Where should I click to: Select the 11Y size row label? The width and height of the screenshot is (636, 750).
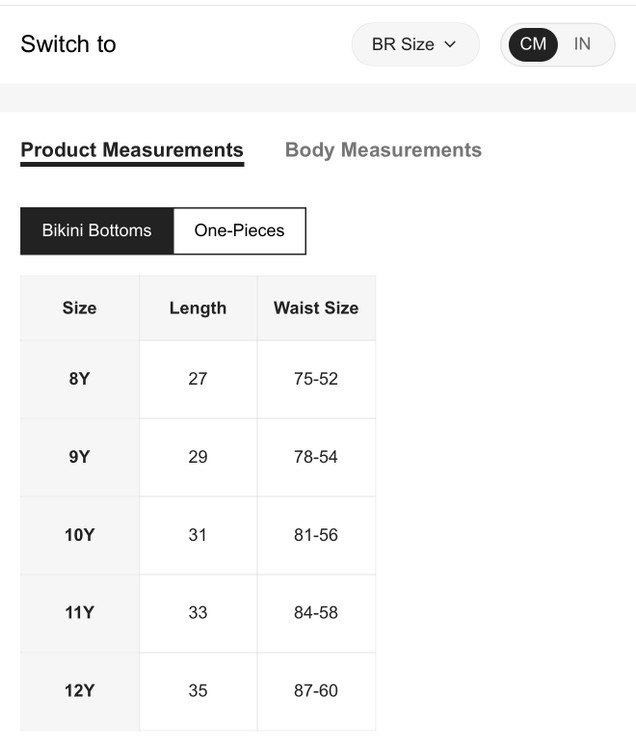coord(80,613)
